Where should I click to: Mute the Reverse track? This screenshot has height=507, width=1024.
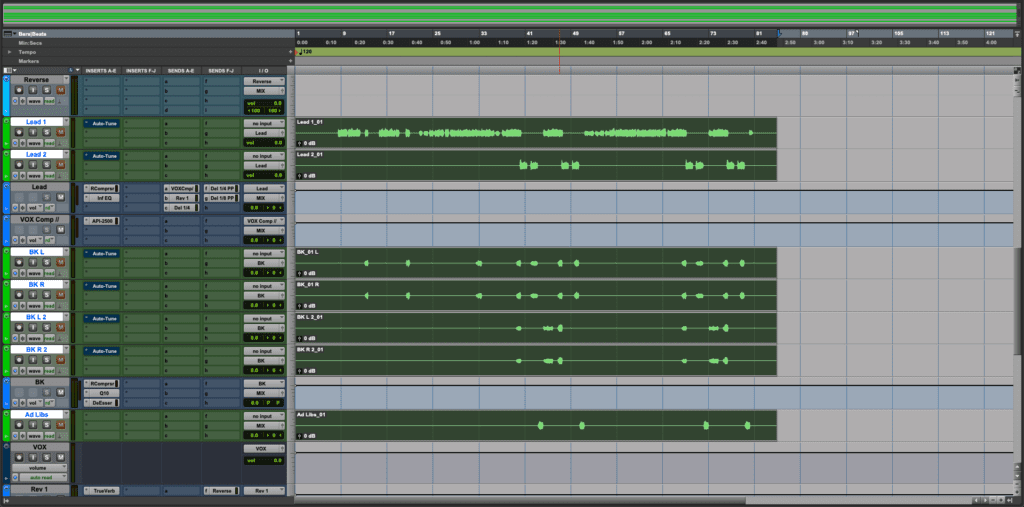tap(61, 90)
